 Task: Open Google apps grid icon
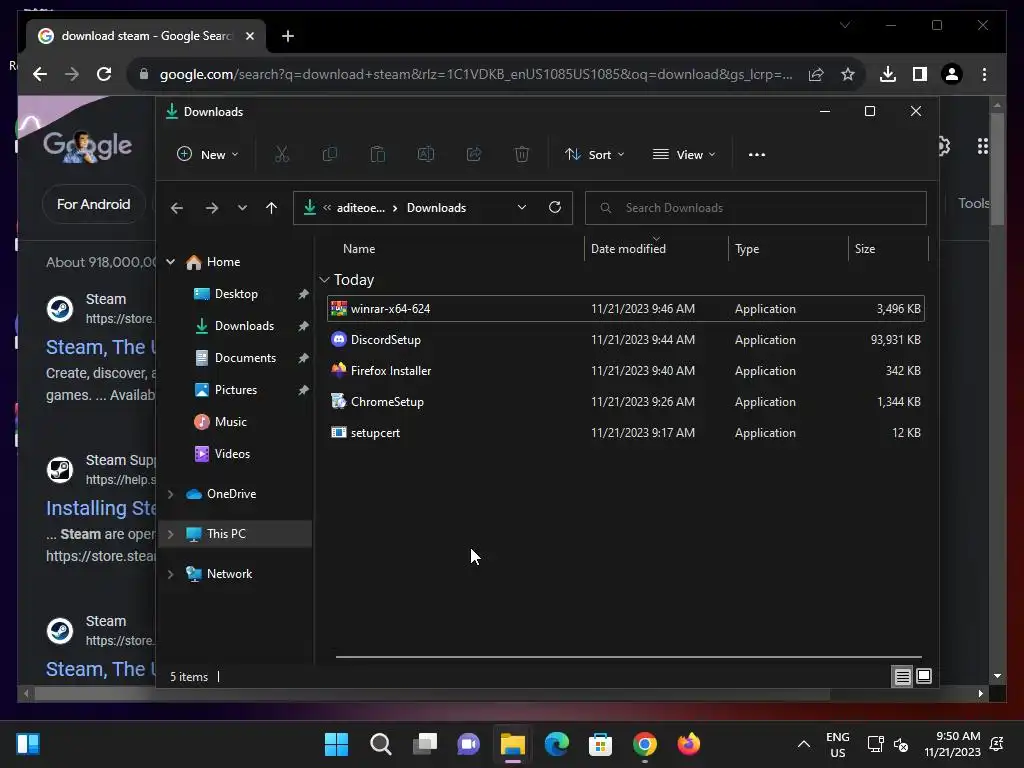click(982, 146)
